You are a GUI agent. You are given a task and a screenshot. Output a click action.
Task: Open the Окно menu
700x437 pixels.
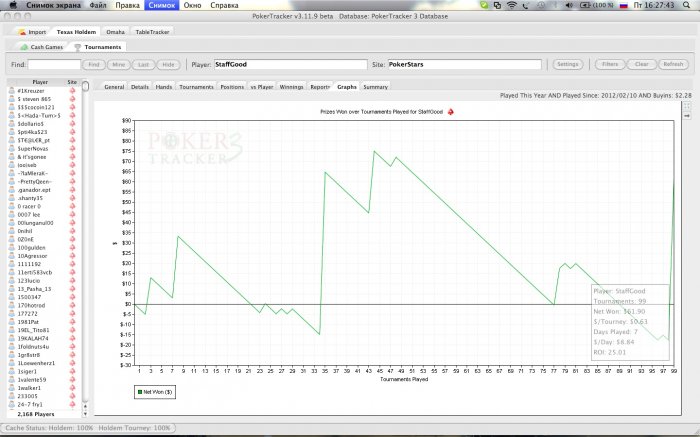192,5
